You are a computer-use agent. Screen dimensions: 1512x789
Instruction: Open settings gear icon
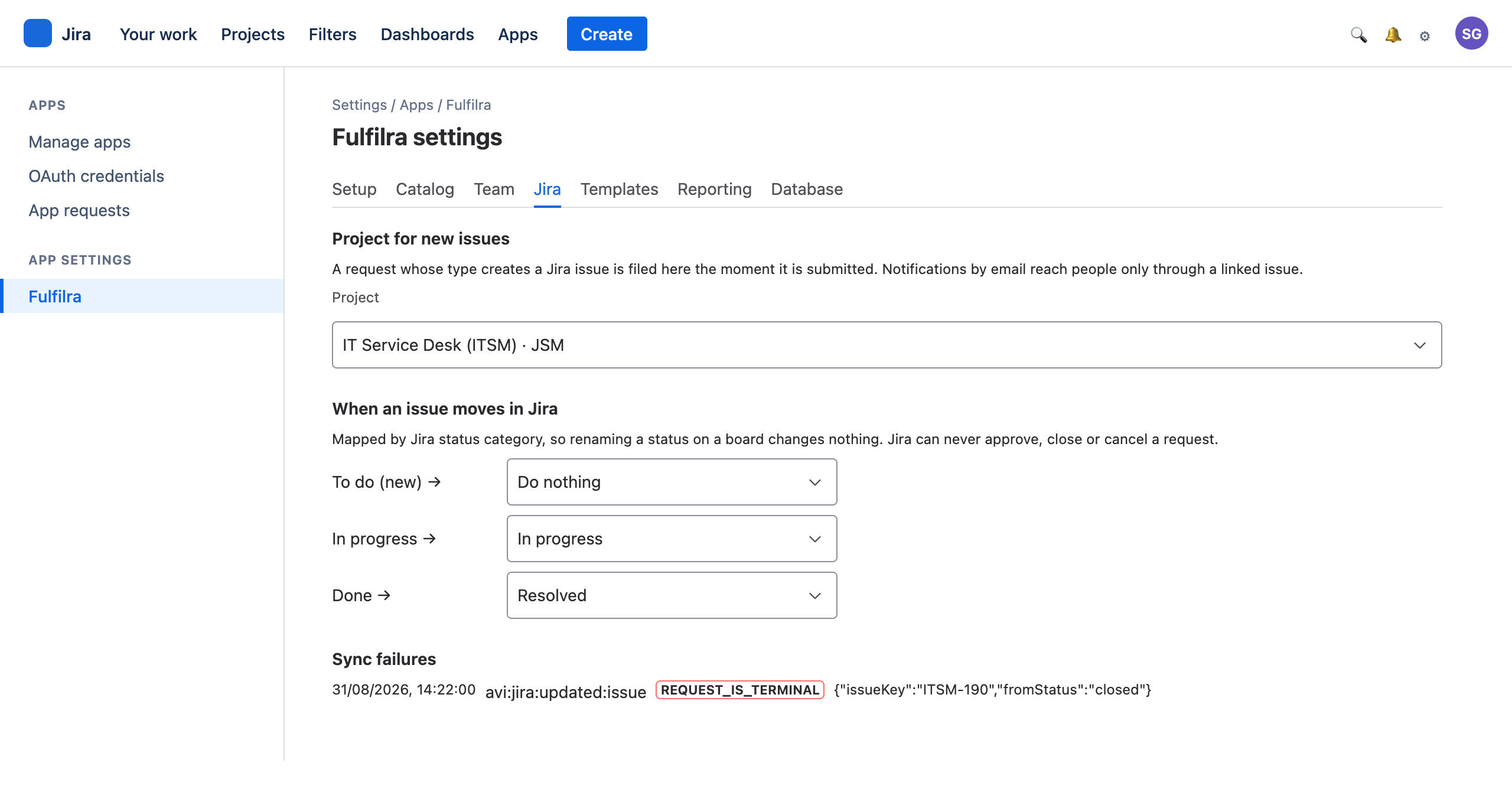point(1425,36)
